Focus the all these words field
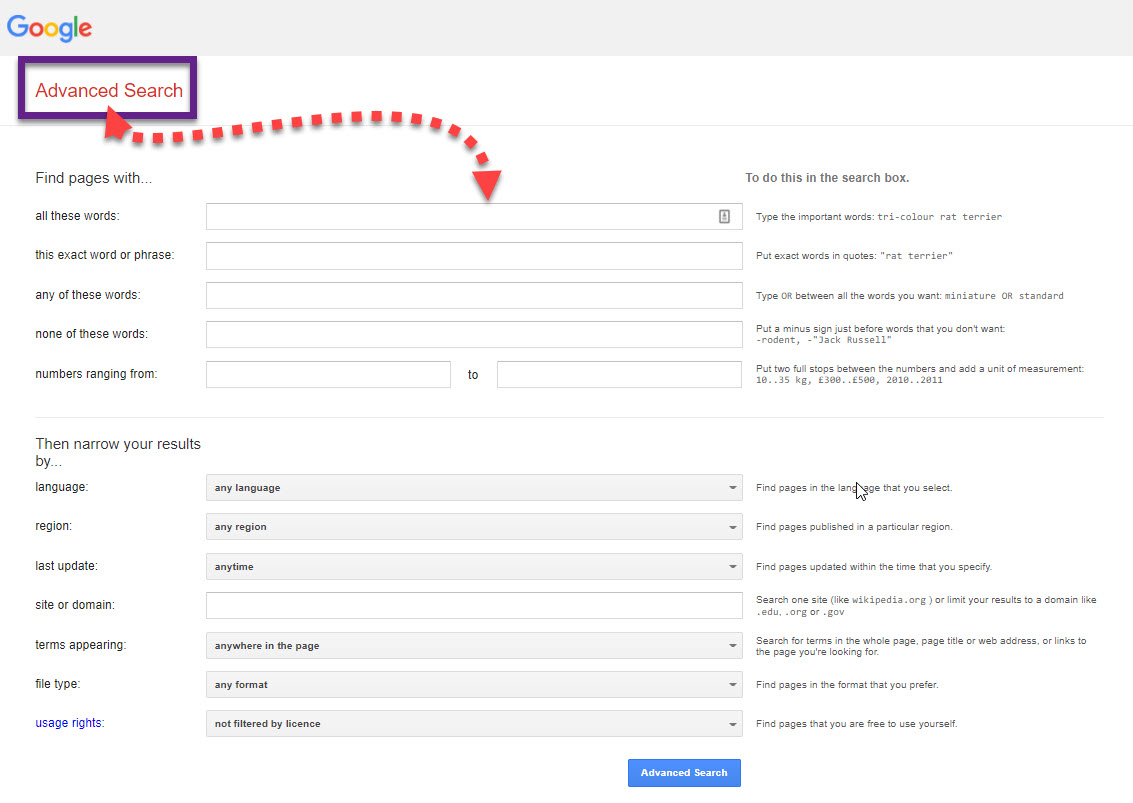The width and height of the screenshot is (1133, 803). (x=460, y=216)
